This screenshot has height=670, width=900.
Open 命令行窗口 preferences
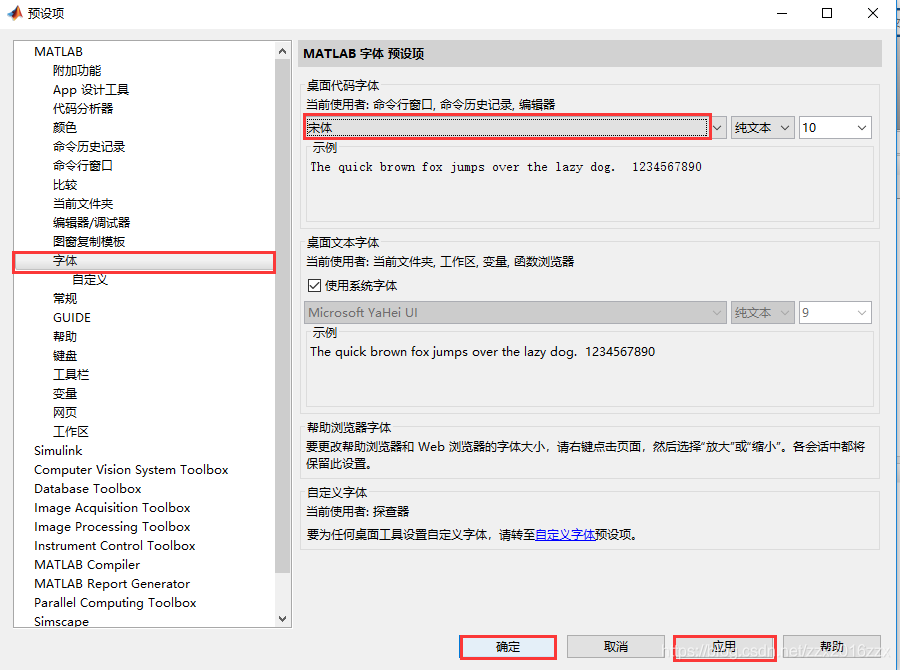click(x=83, y=166)
